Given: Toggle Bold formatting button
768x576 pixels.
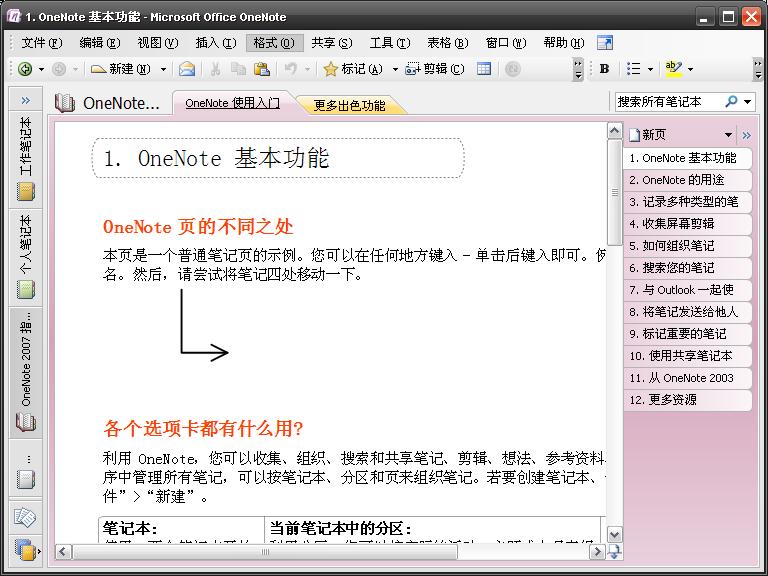Looking at the screenshot, I should coord(604,69).
